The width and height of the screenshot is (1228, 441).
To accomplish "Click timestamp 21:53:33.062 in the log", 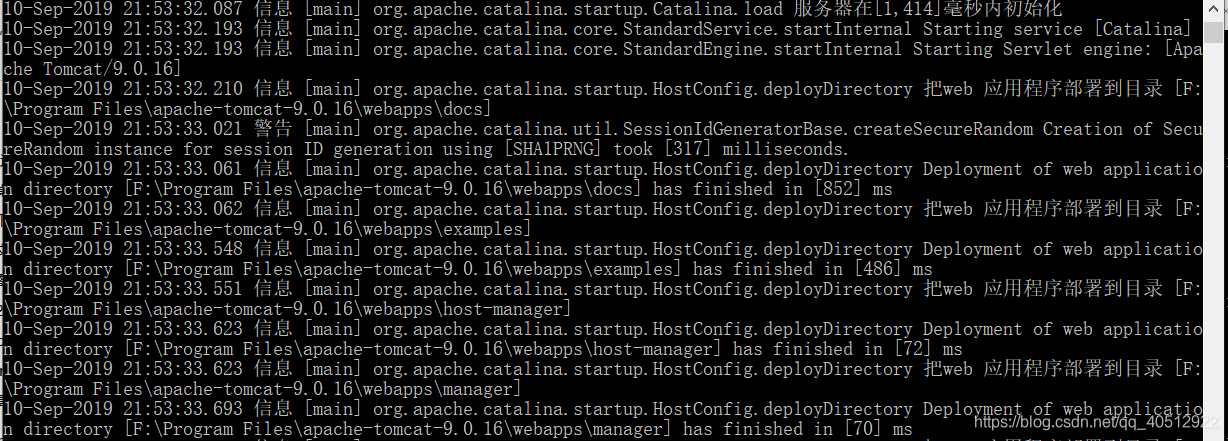I will [183, 209].
